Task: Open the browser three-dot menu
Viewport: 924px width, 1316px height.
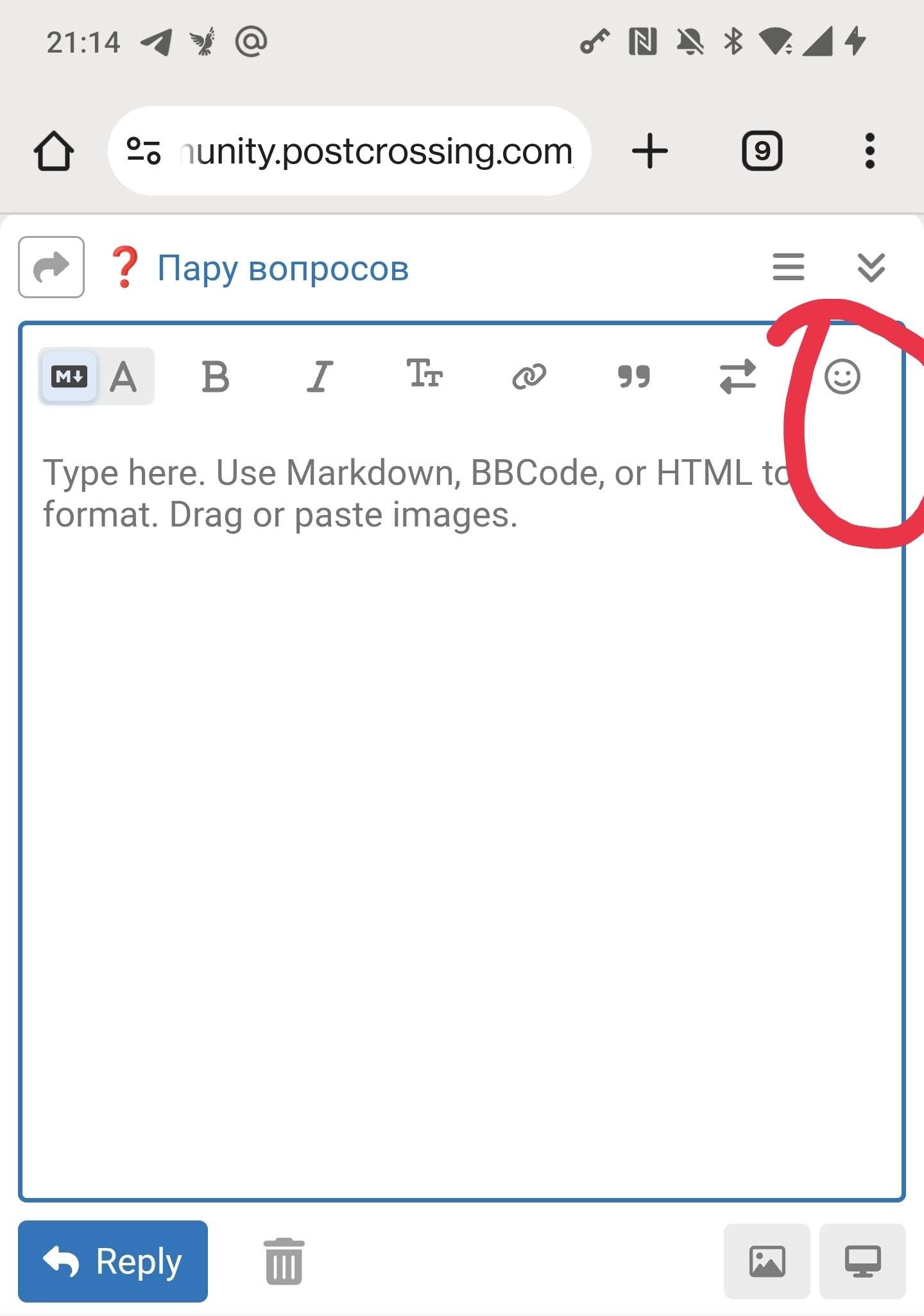Action: click(869, 151)
